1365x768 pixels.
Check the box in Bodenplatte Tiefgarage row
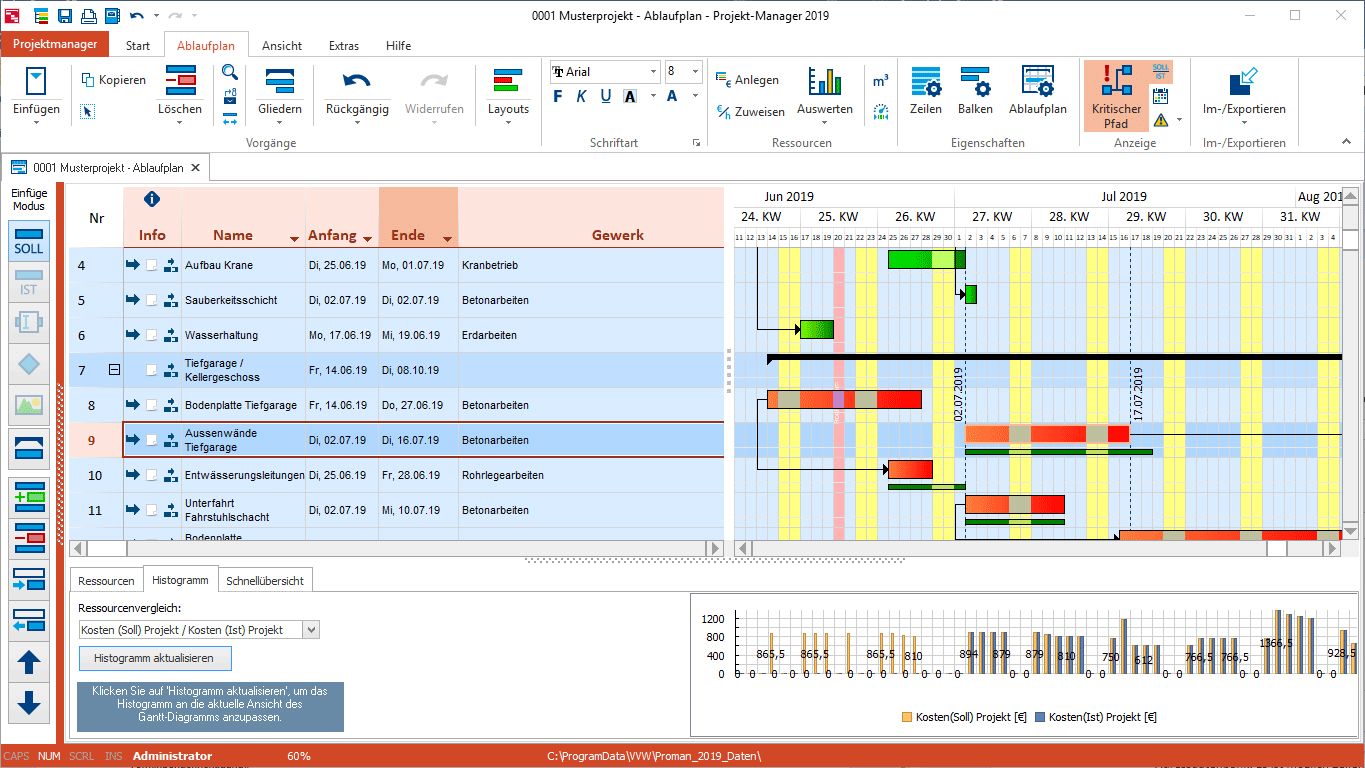(x=151, y=405)
